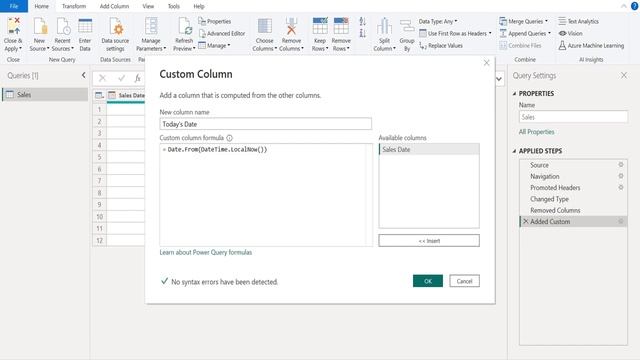Click the Group By icon
The width and height of the screenshot is (640, 360).
click(x=407, y=27)
